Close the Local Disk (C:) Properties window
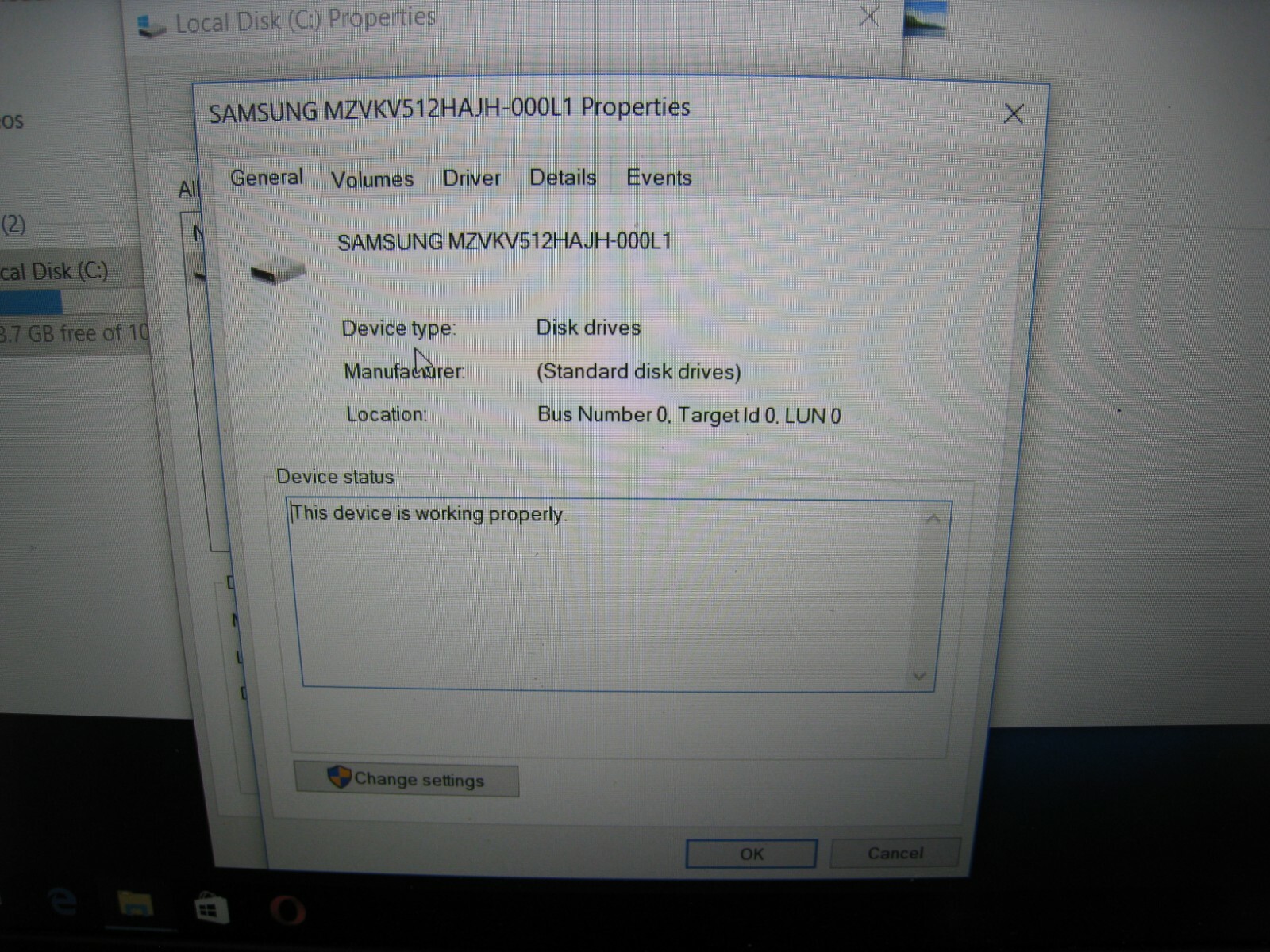The height and width of the screenshot is (952, 1270). [869, 17]
